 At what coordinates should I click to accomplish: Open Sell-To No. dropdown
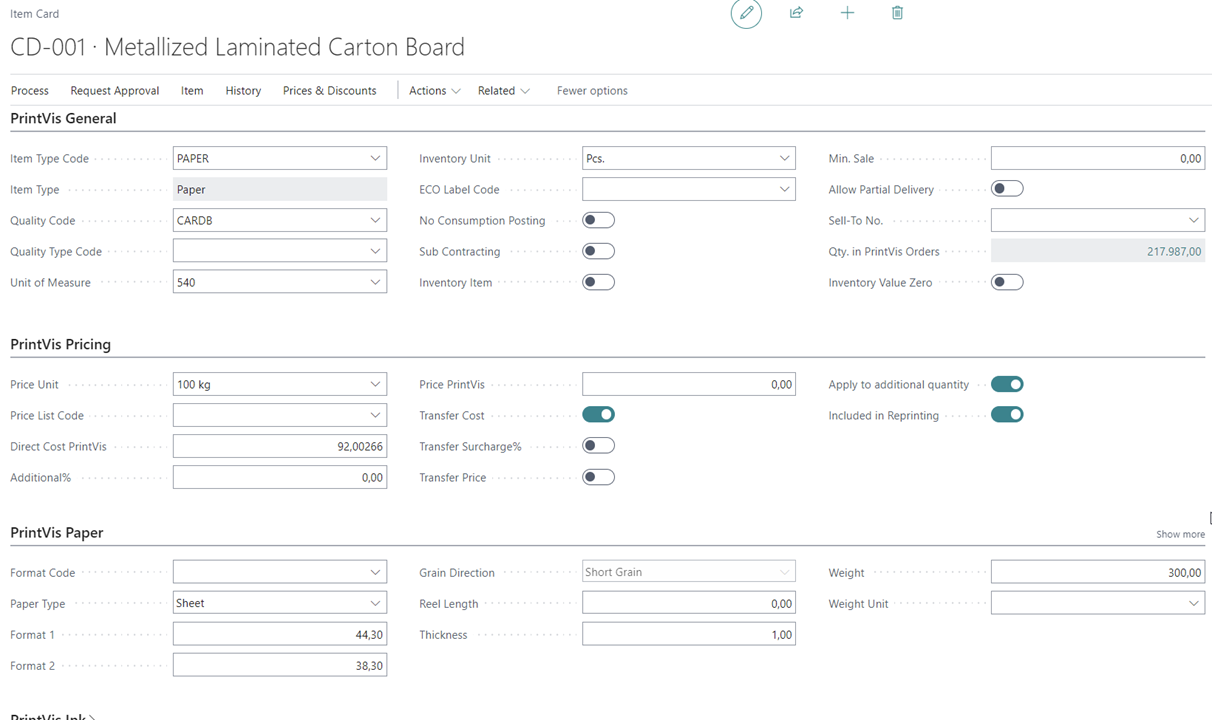coord(1193,220)
